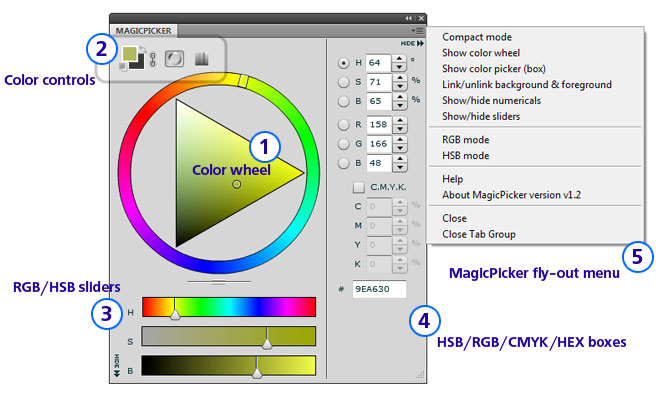Click HIDE arrows above numeric boxes
This screenshot has height=396, width=656.
coord(412,43)
